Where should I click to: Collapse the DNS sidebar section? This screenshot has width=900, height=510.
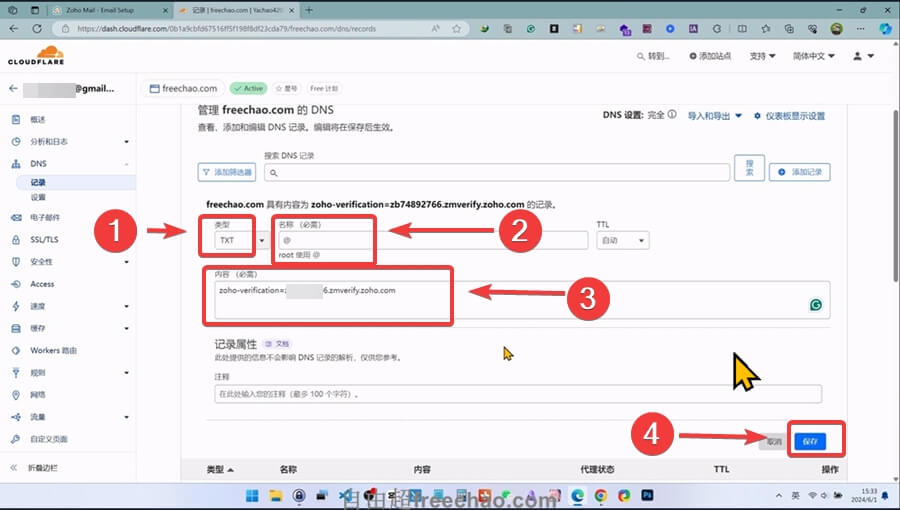126,164
